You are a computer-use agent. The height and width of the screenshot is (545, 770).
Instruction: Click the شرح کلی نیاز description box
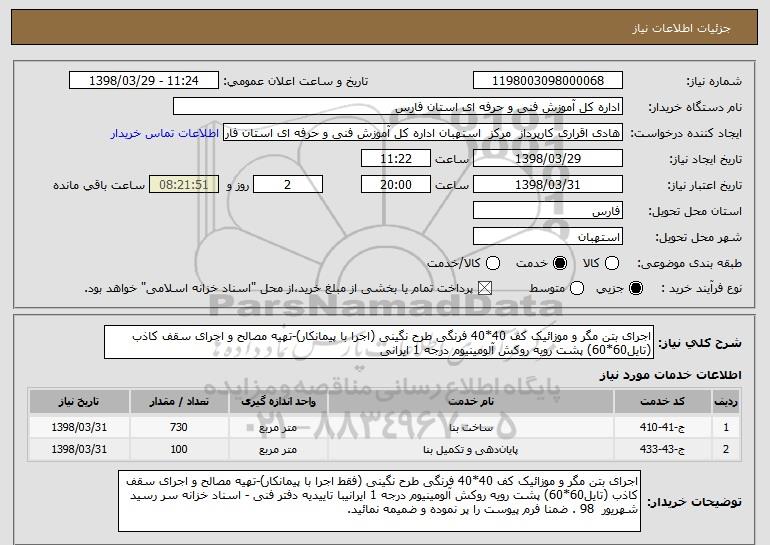[379, 342]
